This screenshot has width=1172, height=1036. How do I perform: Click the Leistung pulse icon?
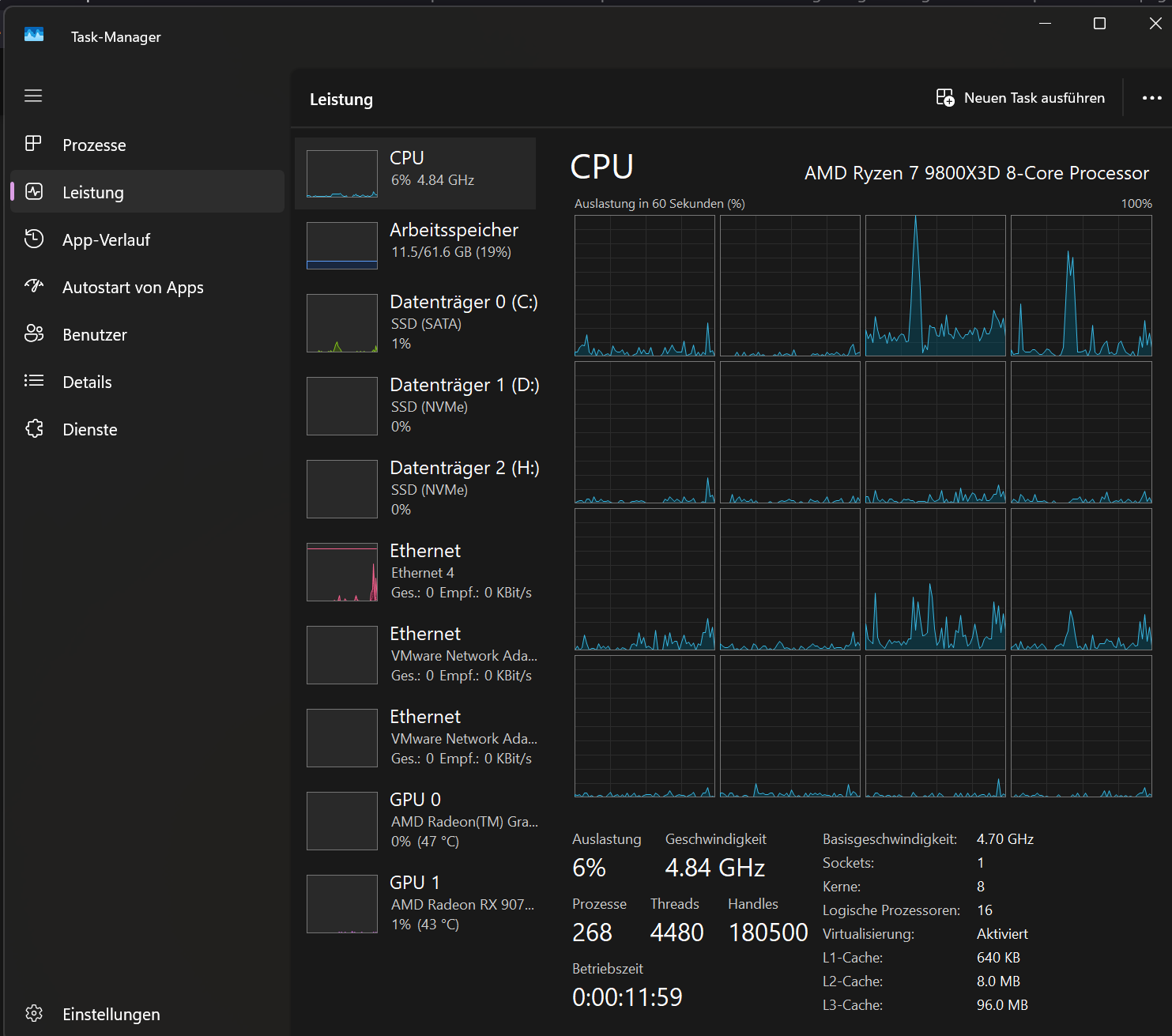34,191
